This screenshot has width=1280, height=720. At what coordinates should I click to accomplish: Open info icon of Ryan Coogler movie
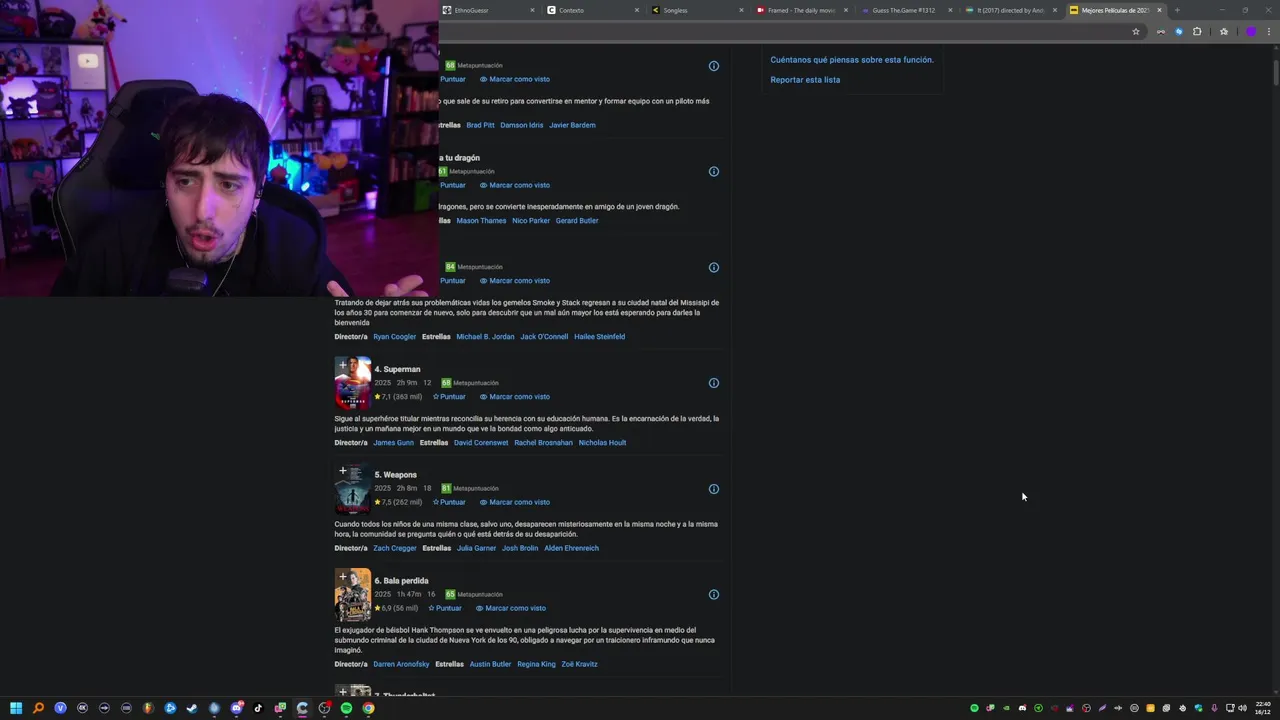[714, 268]
